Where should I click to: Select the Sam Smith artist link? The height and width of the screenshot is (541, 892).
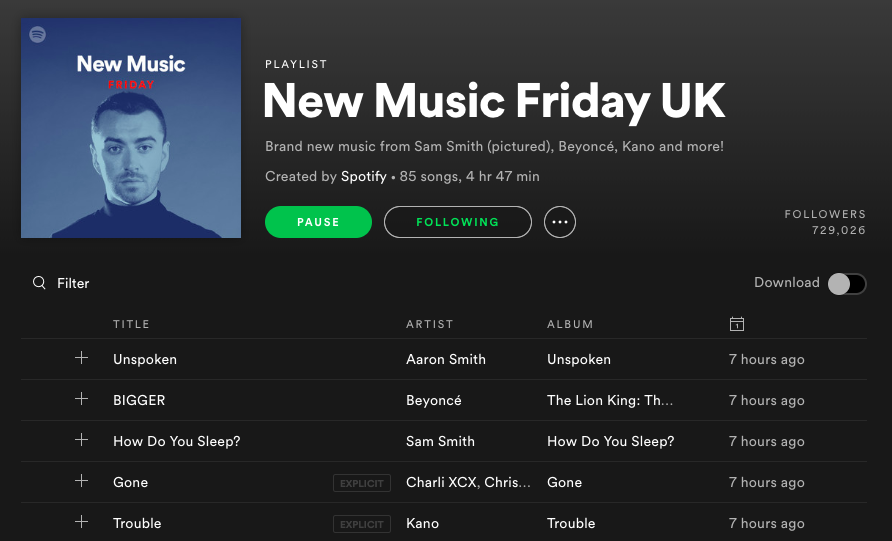tap(440, 441)
